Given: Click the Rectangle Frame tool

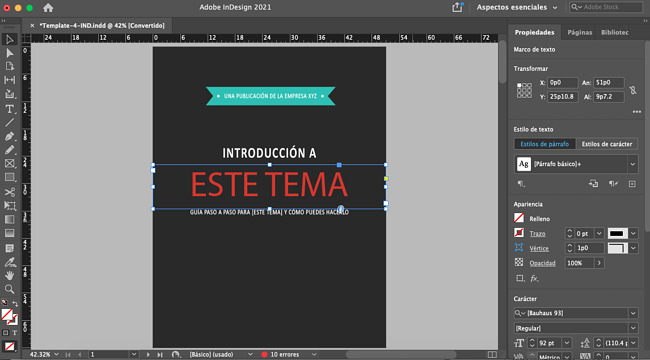Looking at the screenshot, I should click(9, 164).
